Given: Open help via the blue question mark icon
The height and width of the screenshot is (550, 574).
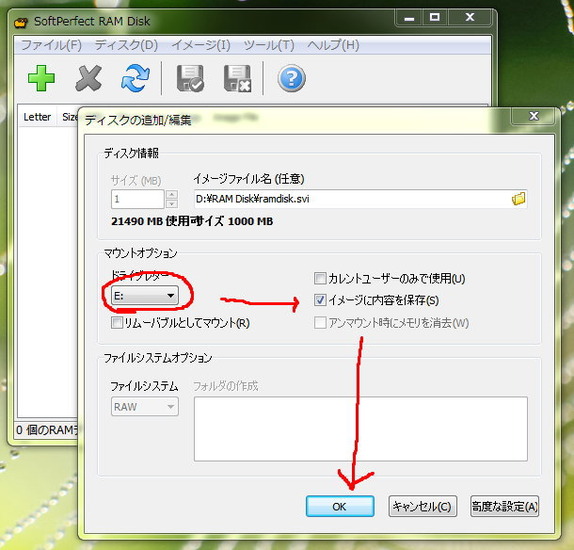Looking at the screenshot, I should click(291, 78).
